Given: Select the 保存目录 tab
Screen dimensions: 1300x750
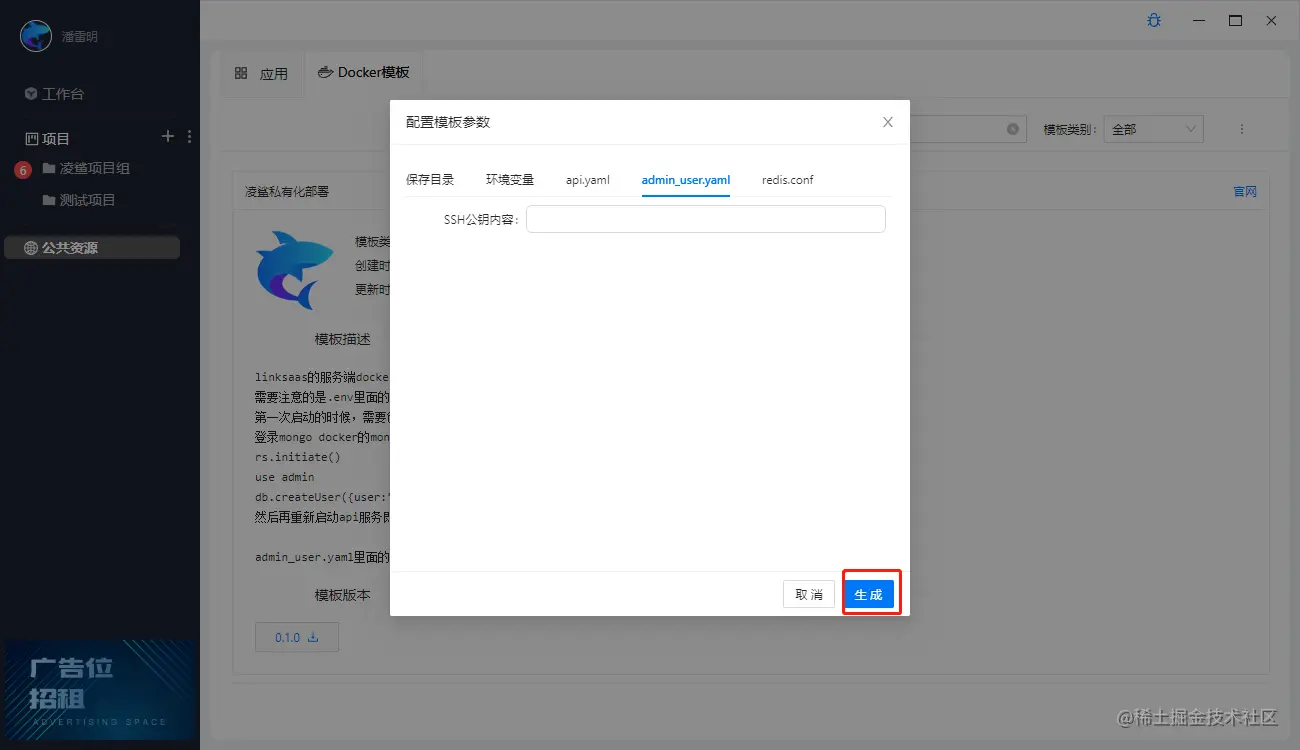Looking at the screenshot, I should pos(431,180).
